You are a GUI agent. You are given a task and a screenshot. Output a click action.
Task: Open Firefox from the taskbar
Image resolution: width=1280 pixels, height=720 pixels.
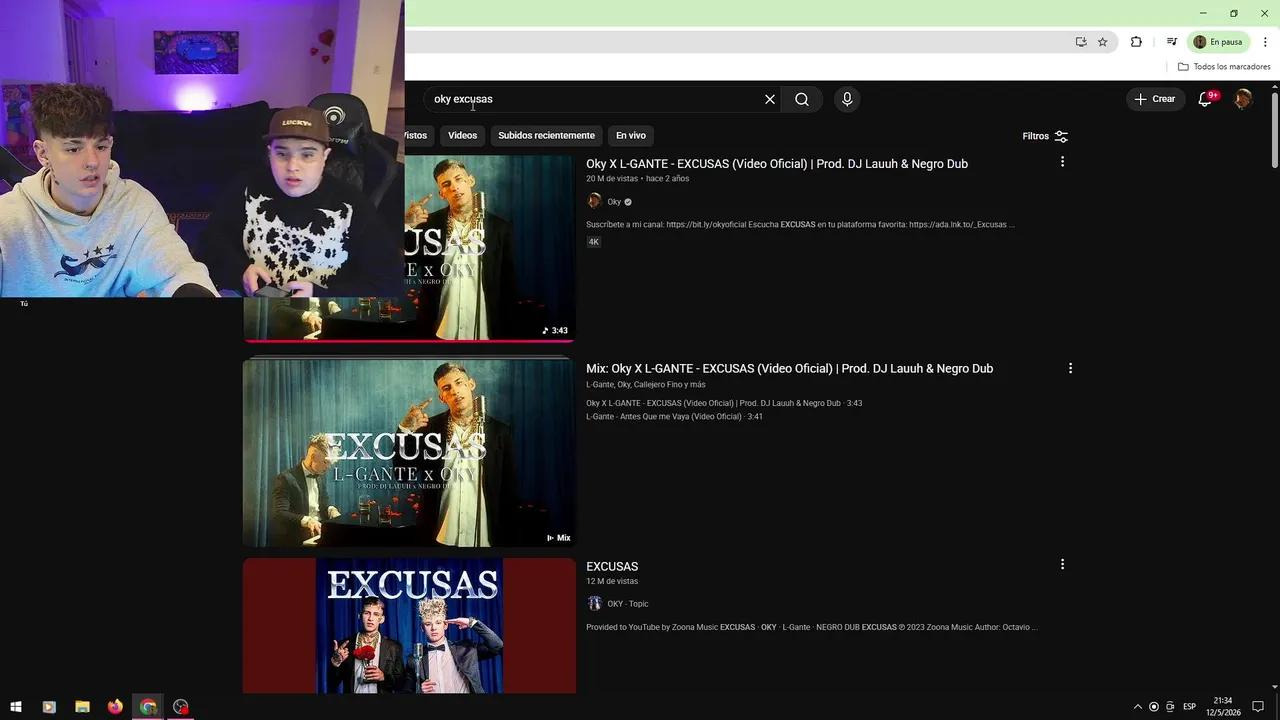[115, 707]
